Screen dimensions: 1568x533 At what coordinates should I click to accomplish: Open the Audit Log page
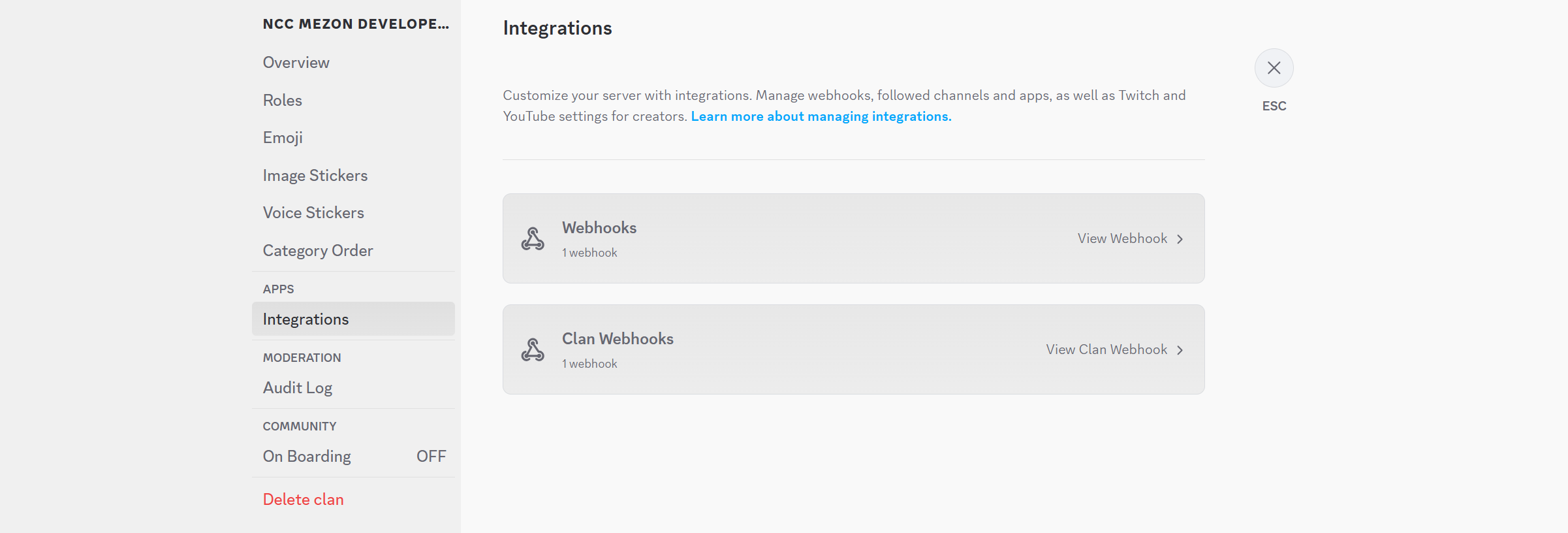[298, 388]
